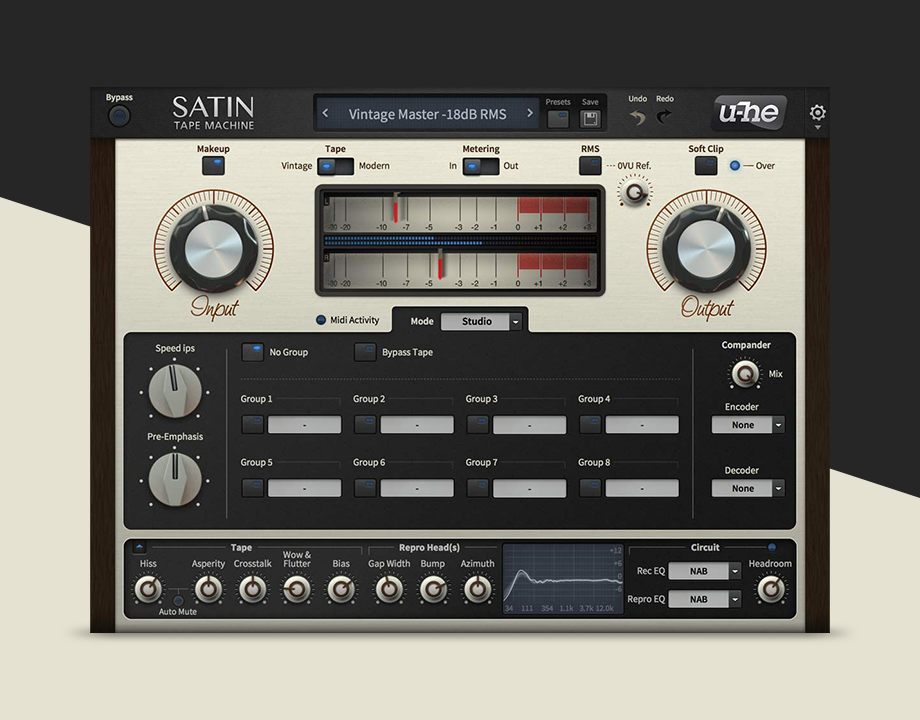920x720 pixels.
Task: Enable the No Group button
Action: [x=253, y=352]
